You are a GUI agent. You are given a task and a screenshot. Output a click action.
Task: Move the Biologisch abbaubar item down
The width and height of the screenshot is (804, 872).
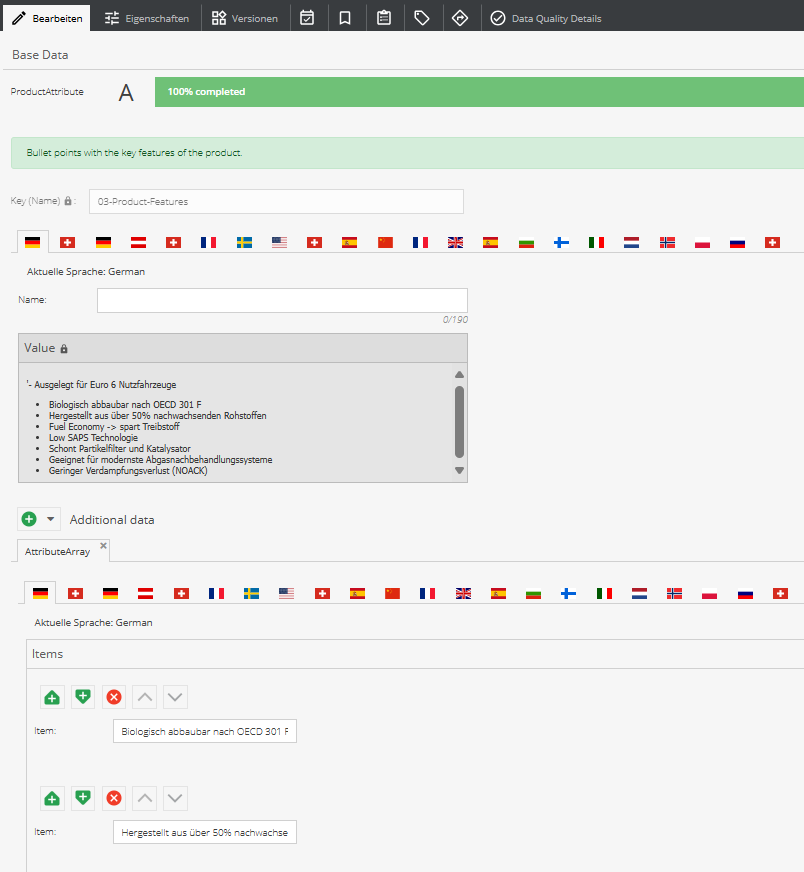[175, 697]
